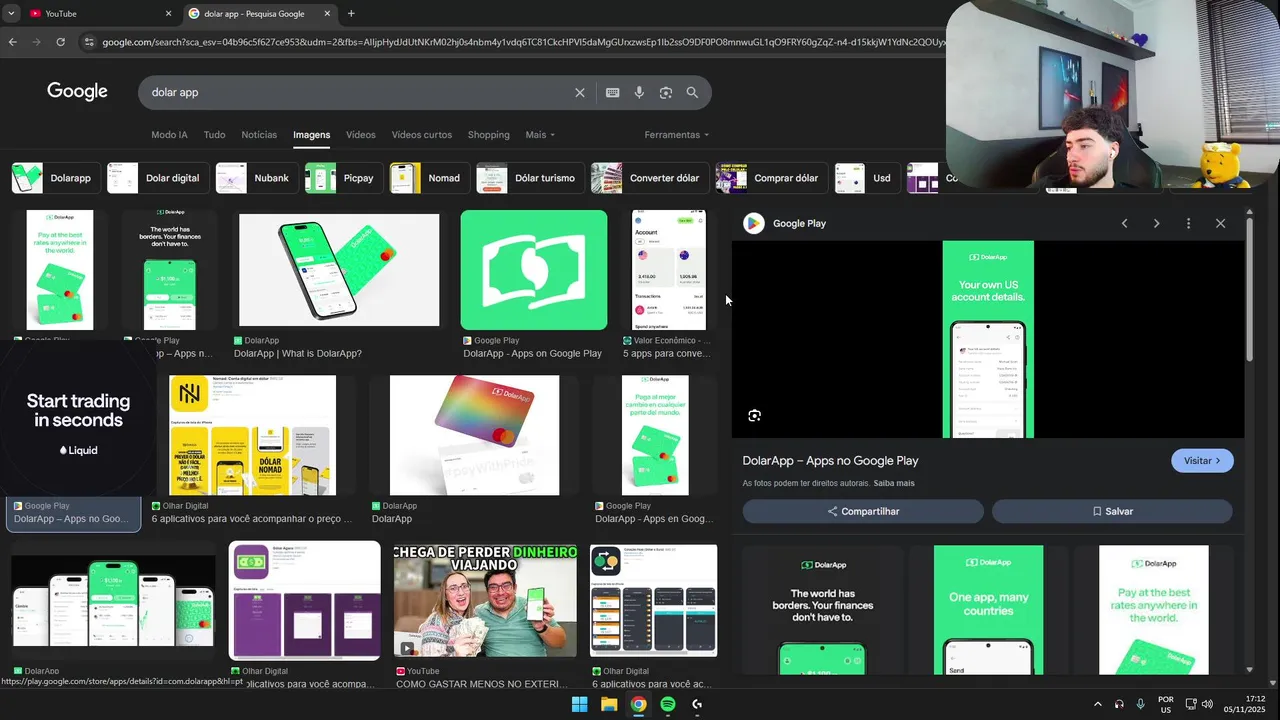Open the DolarApp green logo icon thumbnail

tap(534, 270)
